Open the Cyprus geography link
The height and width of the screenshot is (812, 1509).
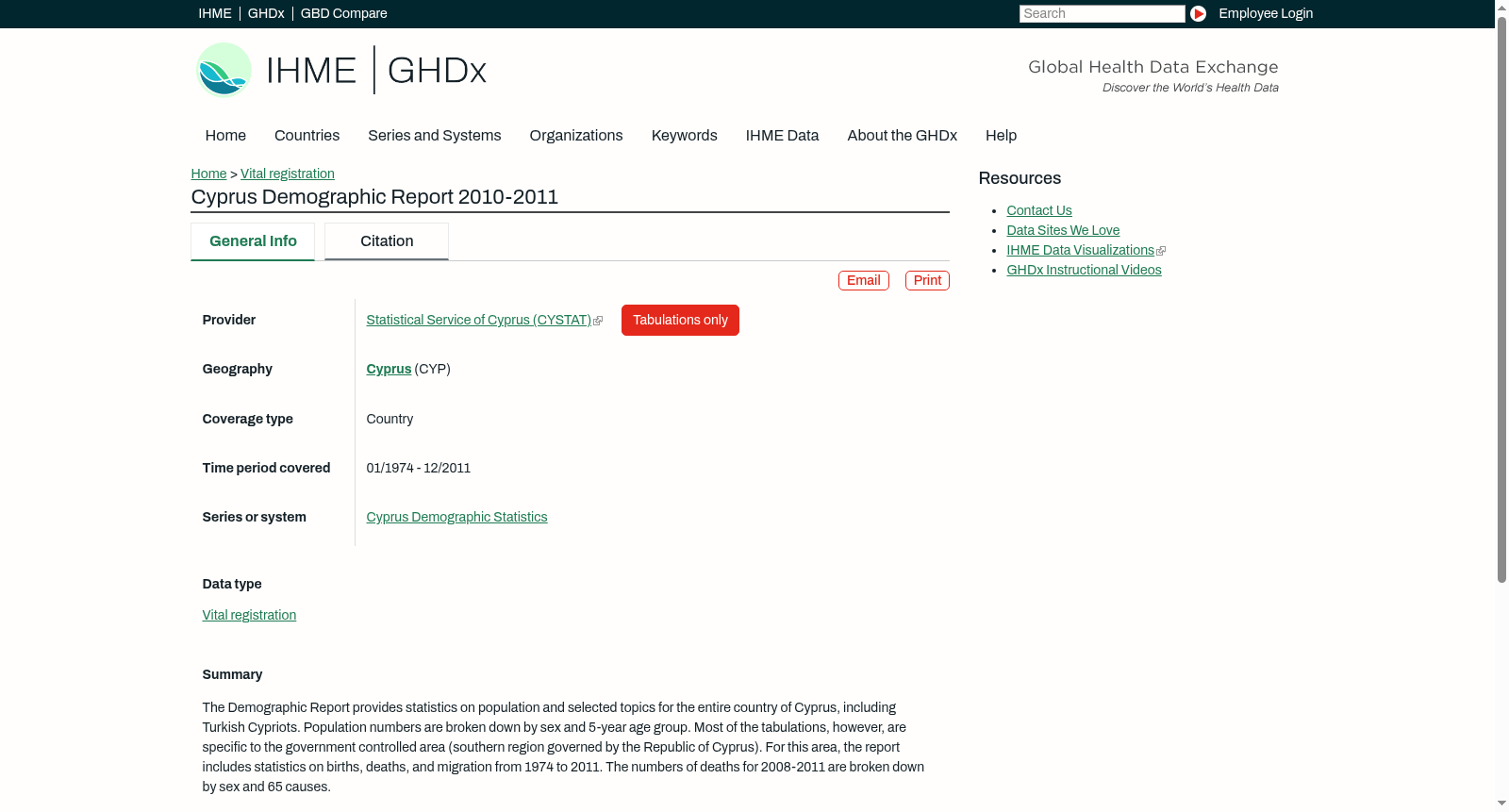(389, 370)
